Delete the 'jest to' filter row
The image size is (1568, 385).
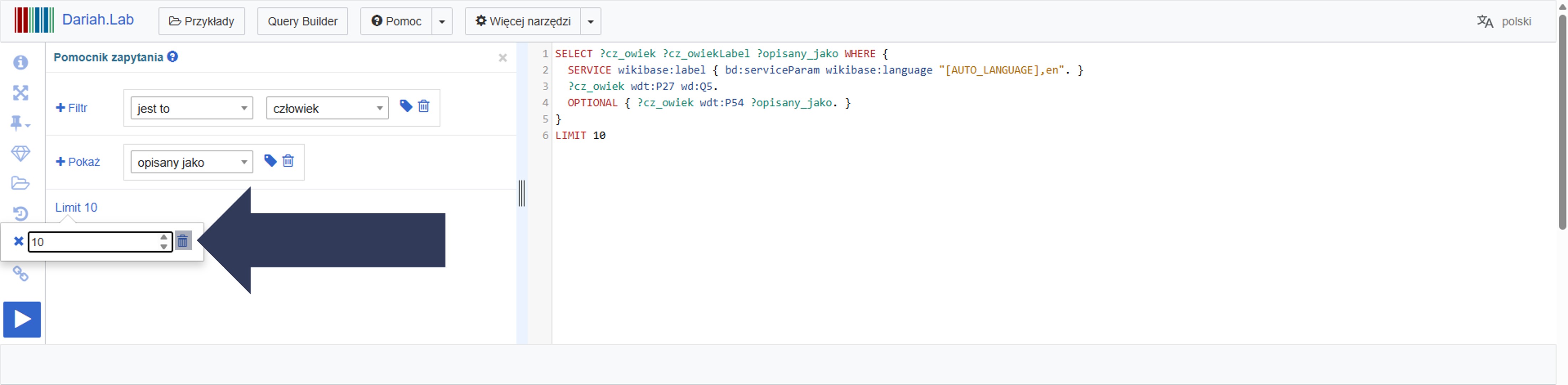click(x=424, y=106)
